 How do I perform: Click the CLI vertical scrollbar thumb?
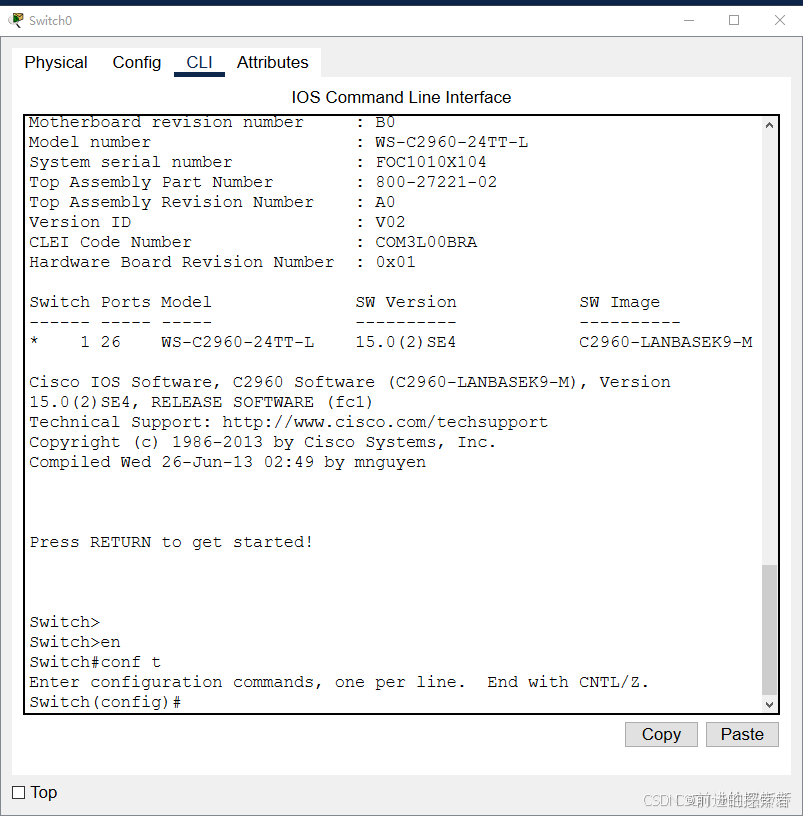pos(769,630)
